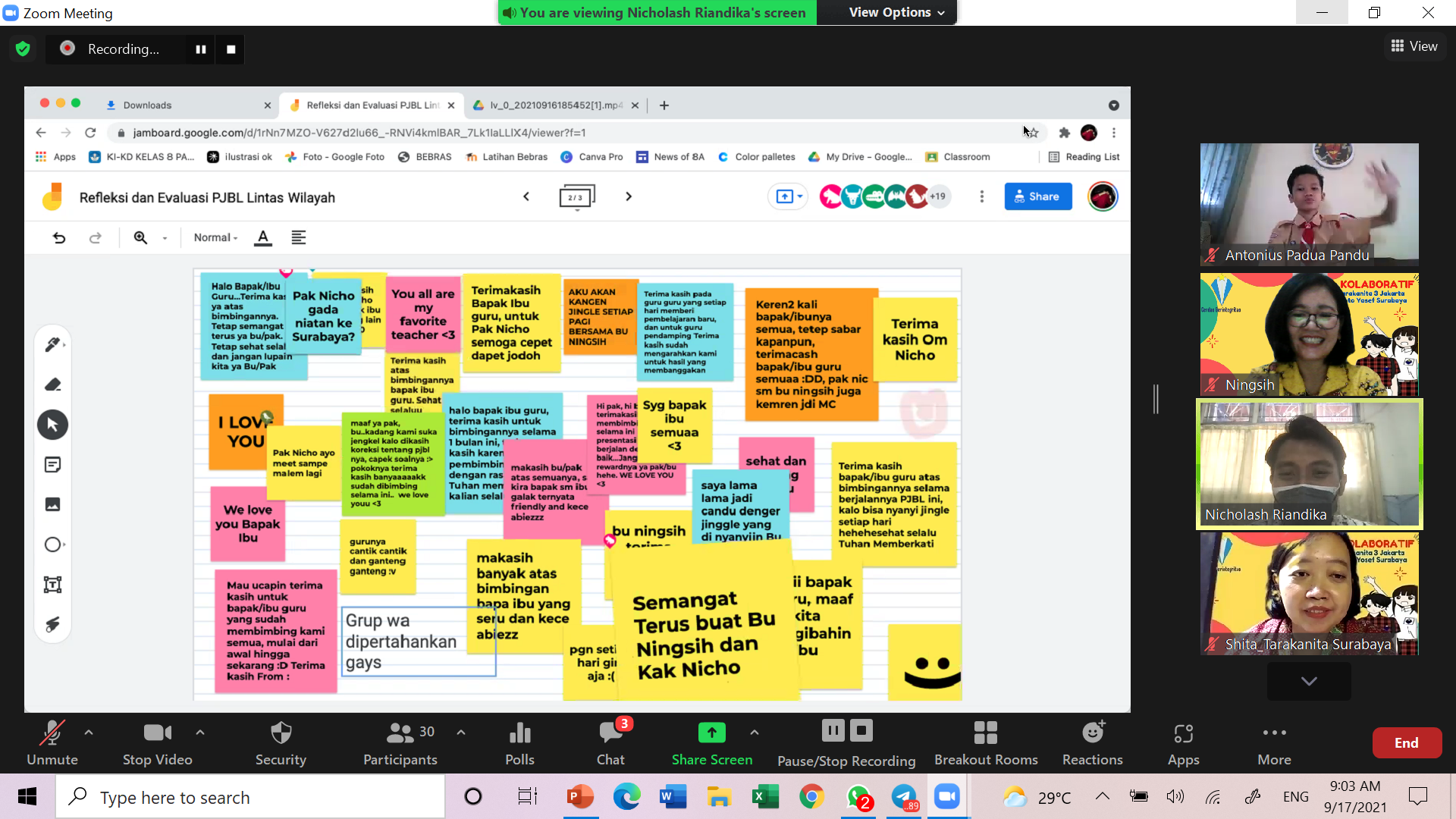Select Antonius Padua Pandu video tile
1456x819 pixels.
tap(1309, 204)
